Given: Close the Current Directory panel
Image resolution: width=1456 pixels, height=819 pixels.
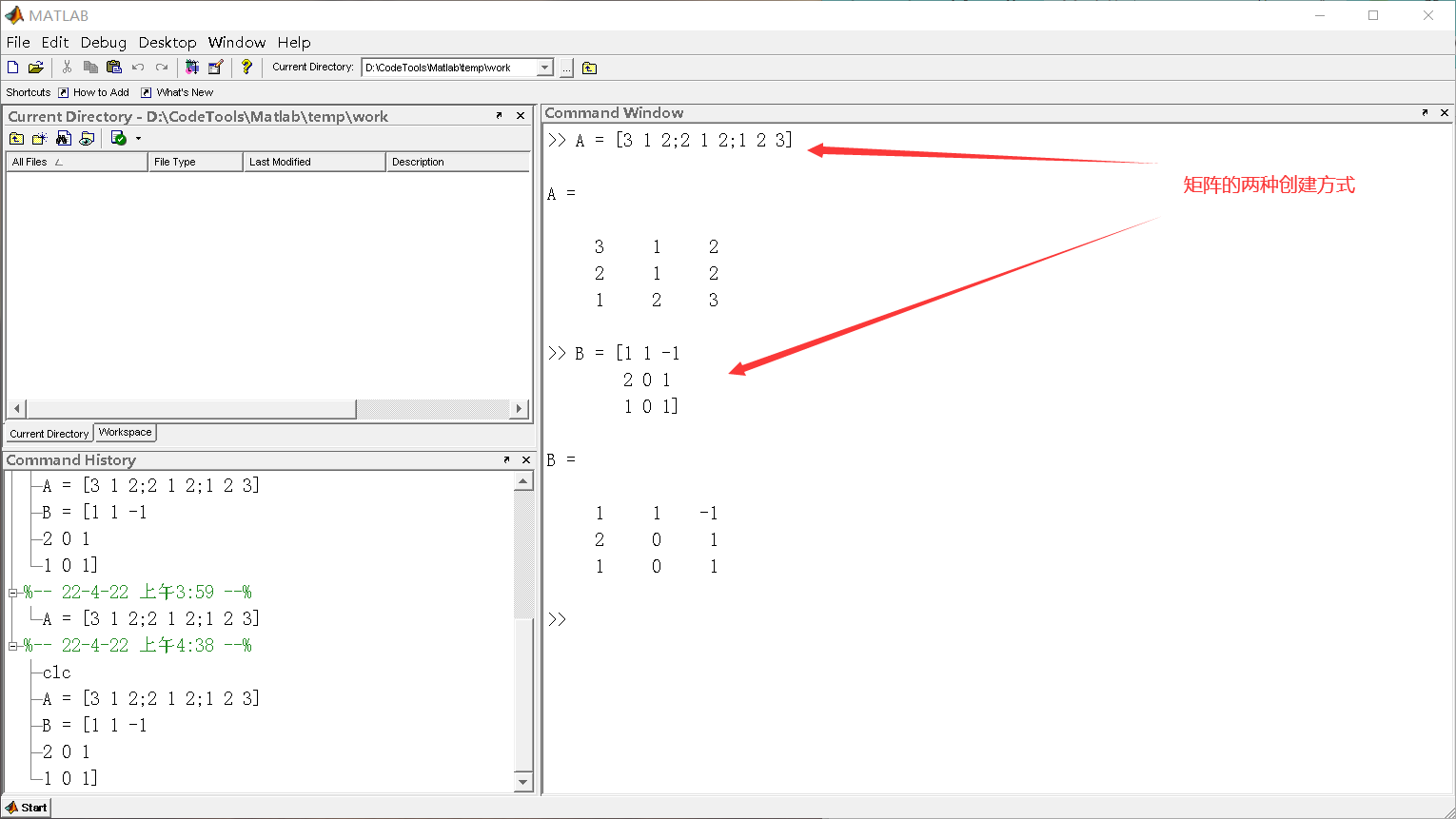Looking at the screenshot, I should [x=521, y=115].
